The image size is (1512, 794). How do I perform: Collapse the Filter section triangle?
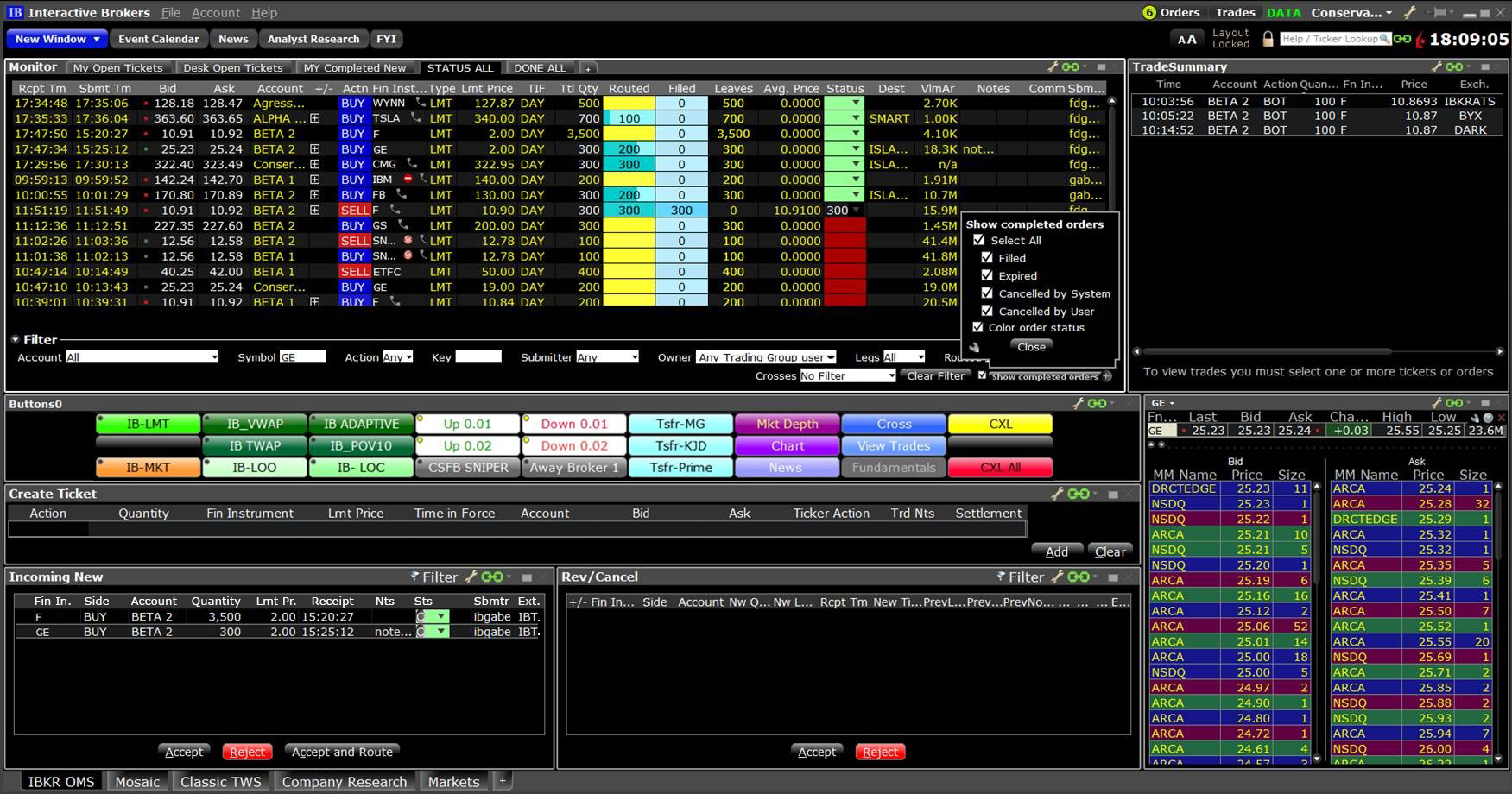point(15,340)
